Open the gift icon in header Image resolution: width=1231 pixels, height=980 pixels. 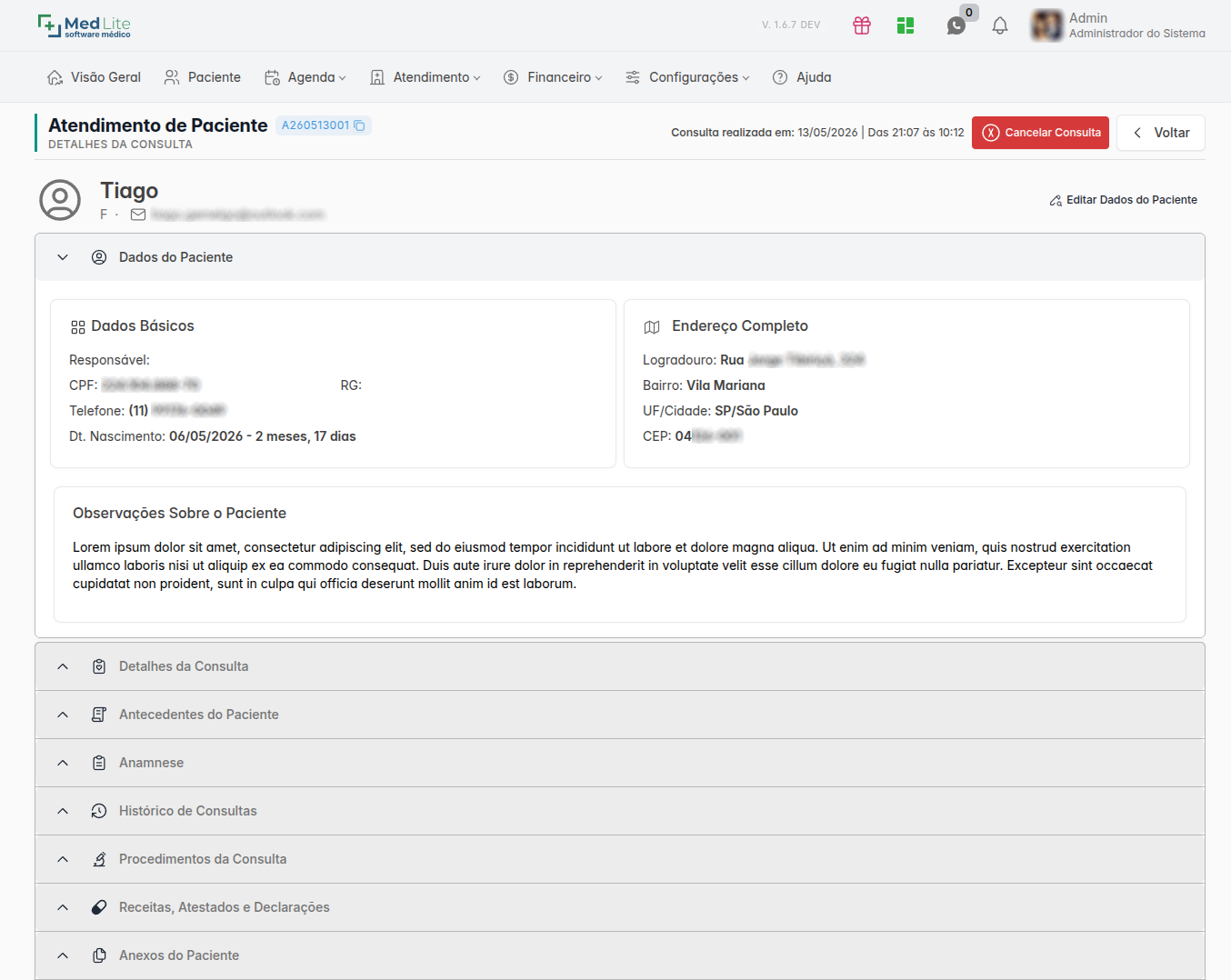[x=862, y=25]
